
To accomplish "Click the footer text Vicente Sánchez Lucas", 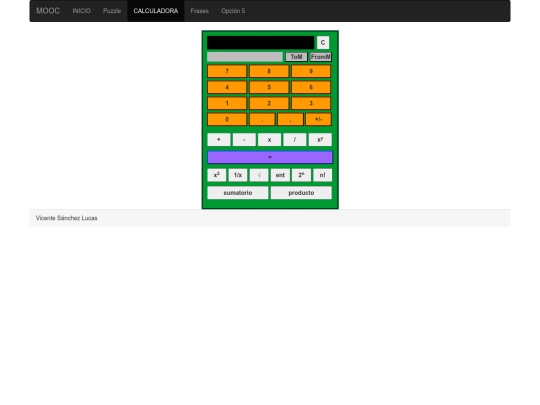I will pyautogui.click(x=66, y=218).
